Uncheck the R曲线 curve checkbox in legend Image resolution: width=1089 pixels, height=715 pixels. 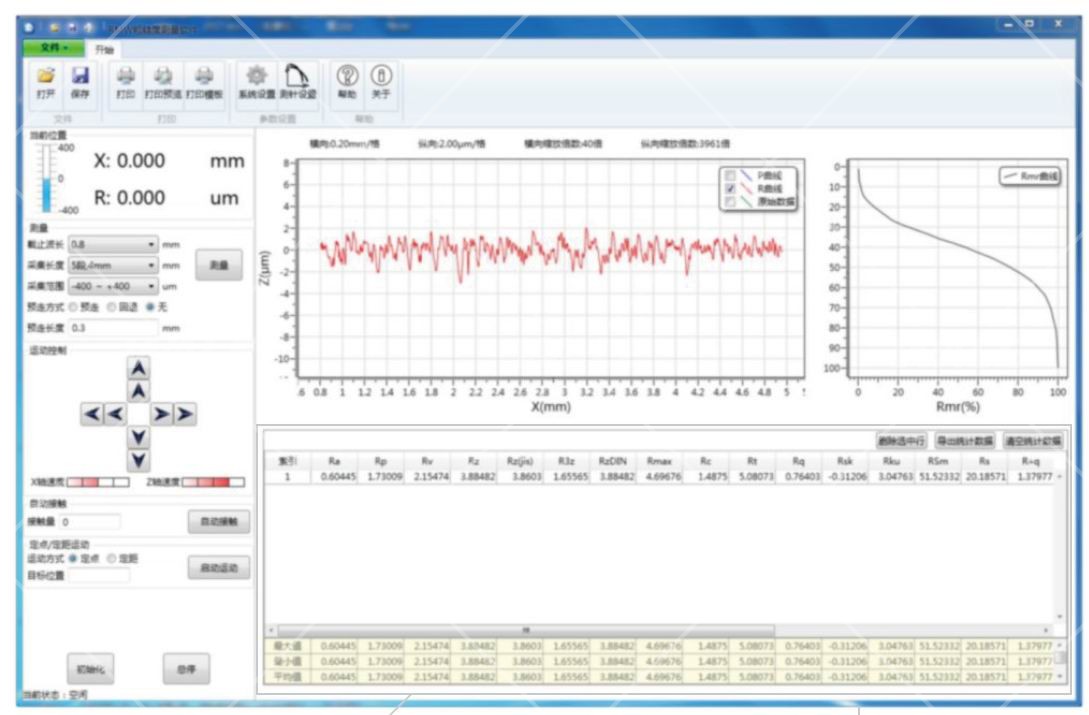[x=730, y=189]
